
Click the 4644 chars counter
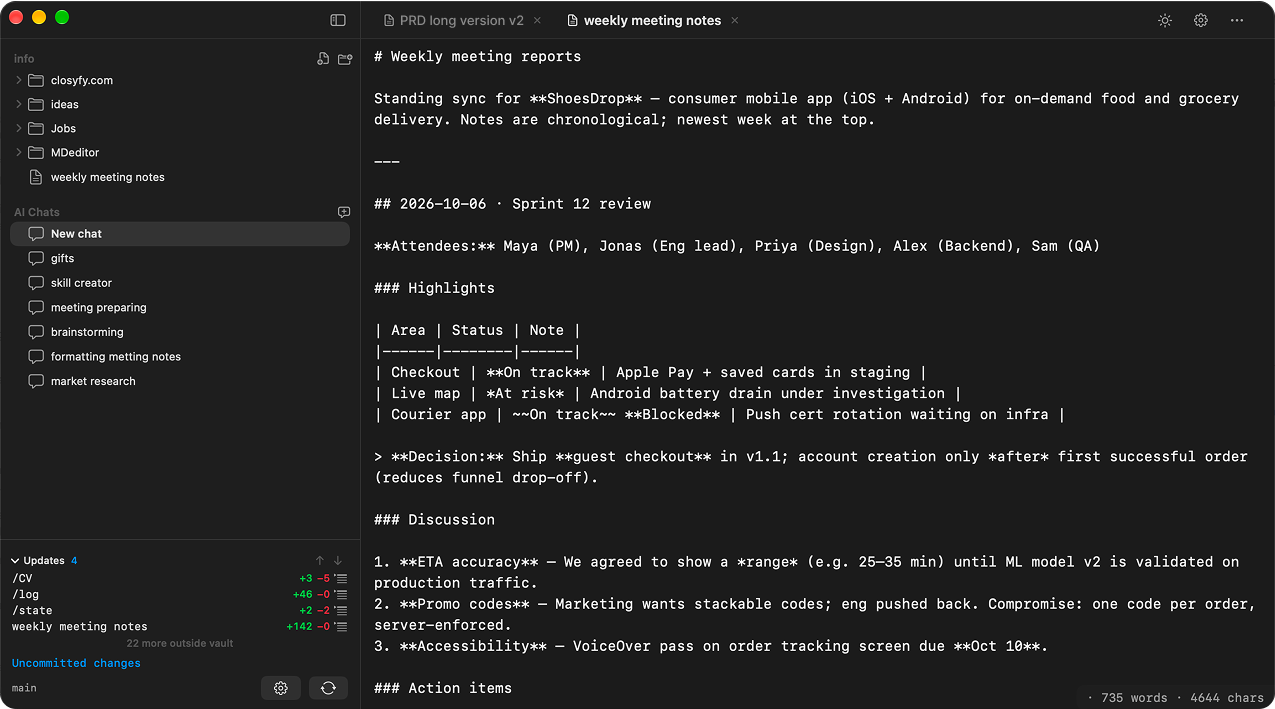tap(1226, 698)
